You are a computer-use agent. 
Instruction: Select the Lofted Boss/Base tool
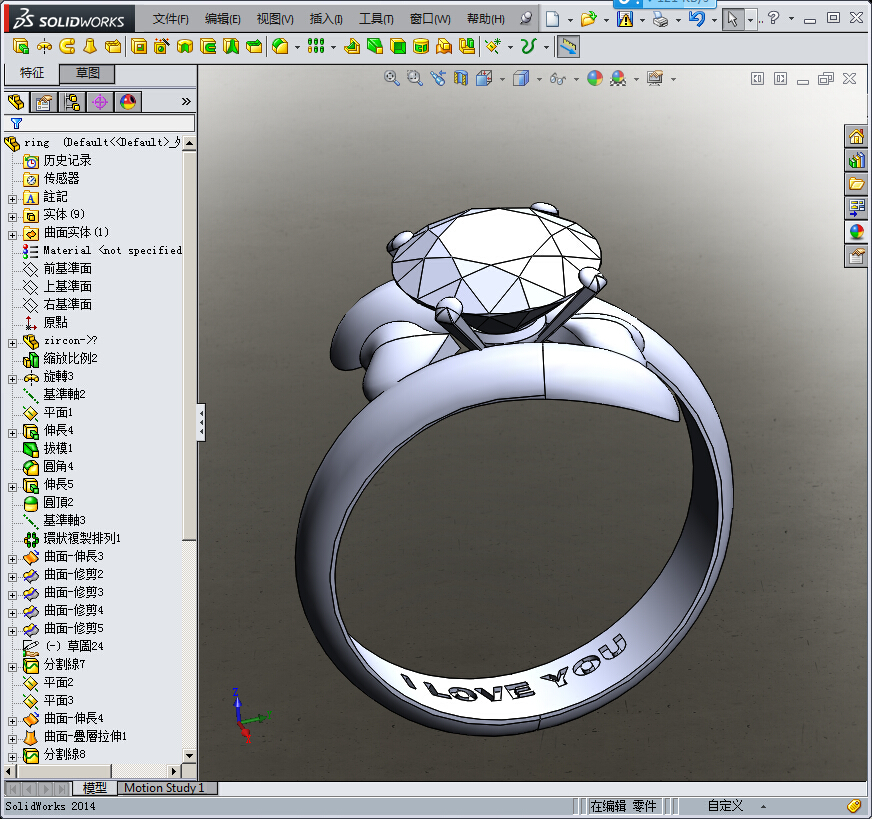coord(90,47)
